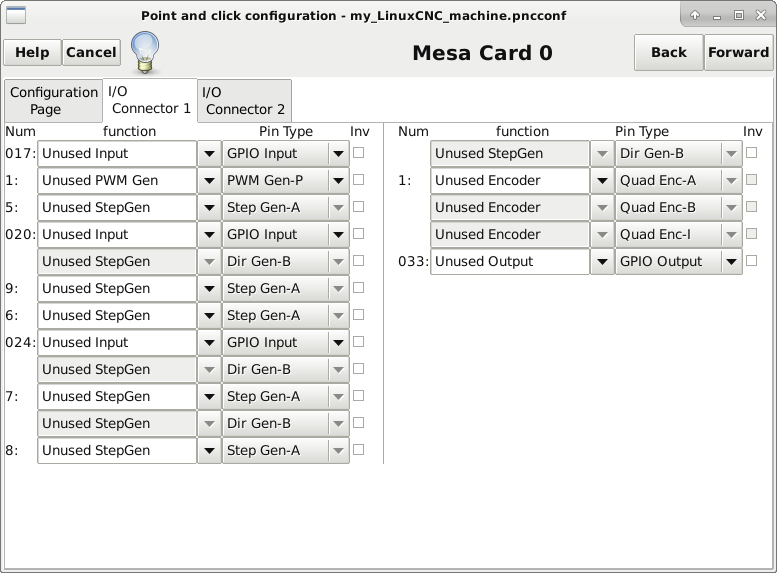The width and height of the screenshot is (777, 573).
Task: Expand GPIO Input pin type for row 024
Action: [x=338, y=343]
